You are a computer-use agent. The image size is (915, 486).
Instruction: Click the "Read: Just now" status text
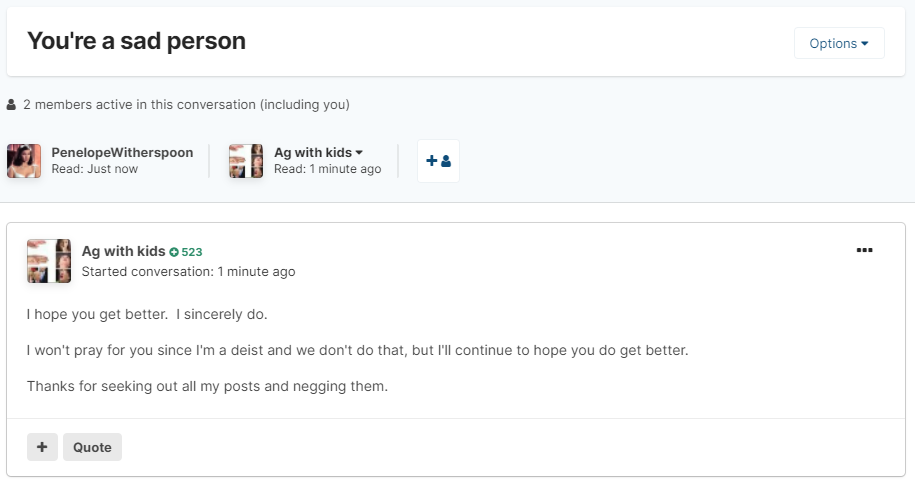tap(95, 169)
